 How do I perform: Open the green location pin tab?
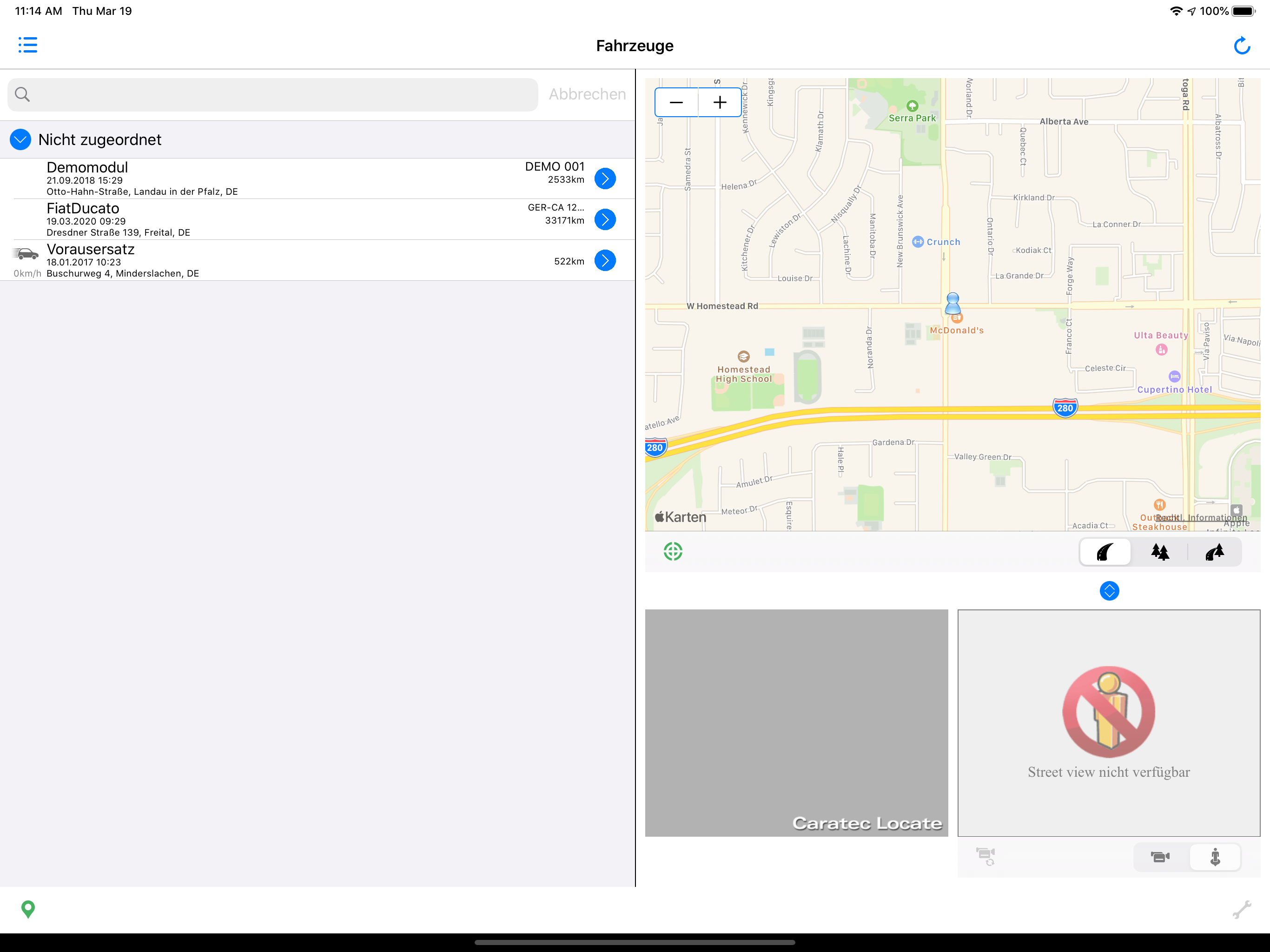tap(27, 910)
